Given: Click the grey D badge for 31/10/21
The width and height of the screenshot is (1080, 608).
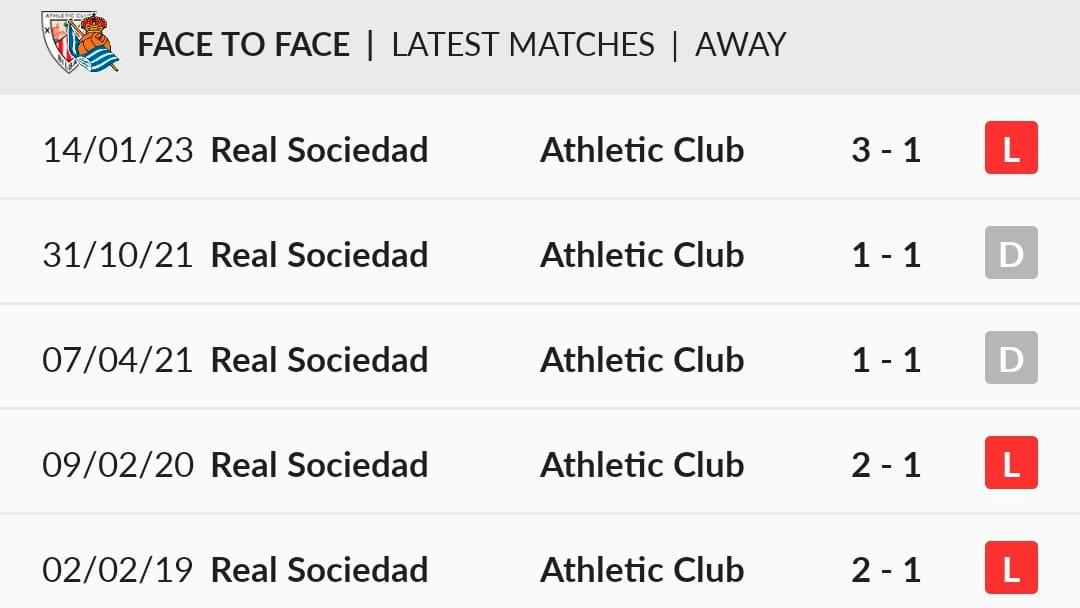Looking at the screenshot, I should point(1011,253).
